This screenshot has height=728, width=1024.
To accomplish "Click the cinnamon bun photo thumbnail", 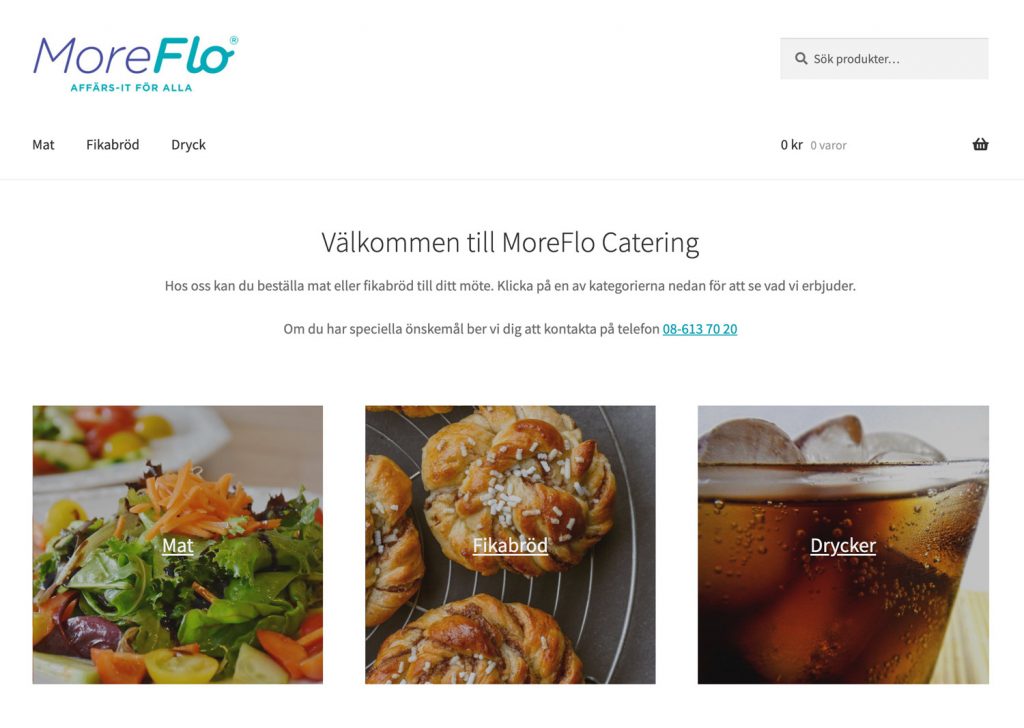I will (x=510, y=545).
